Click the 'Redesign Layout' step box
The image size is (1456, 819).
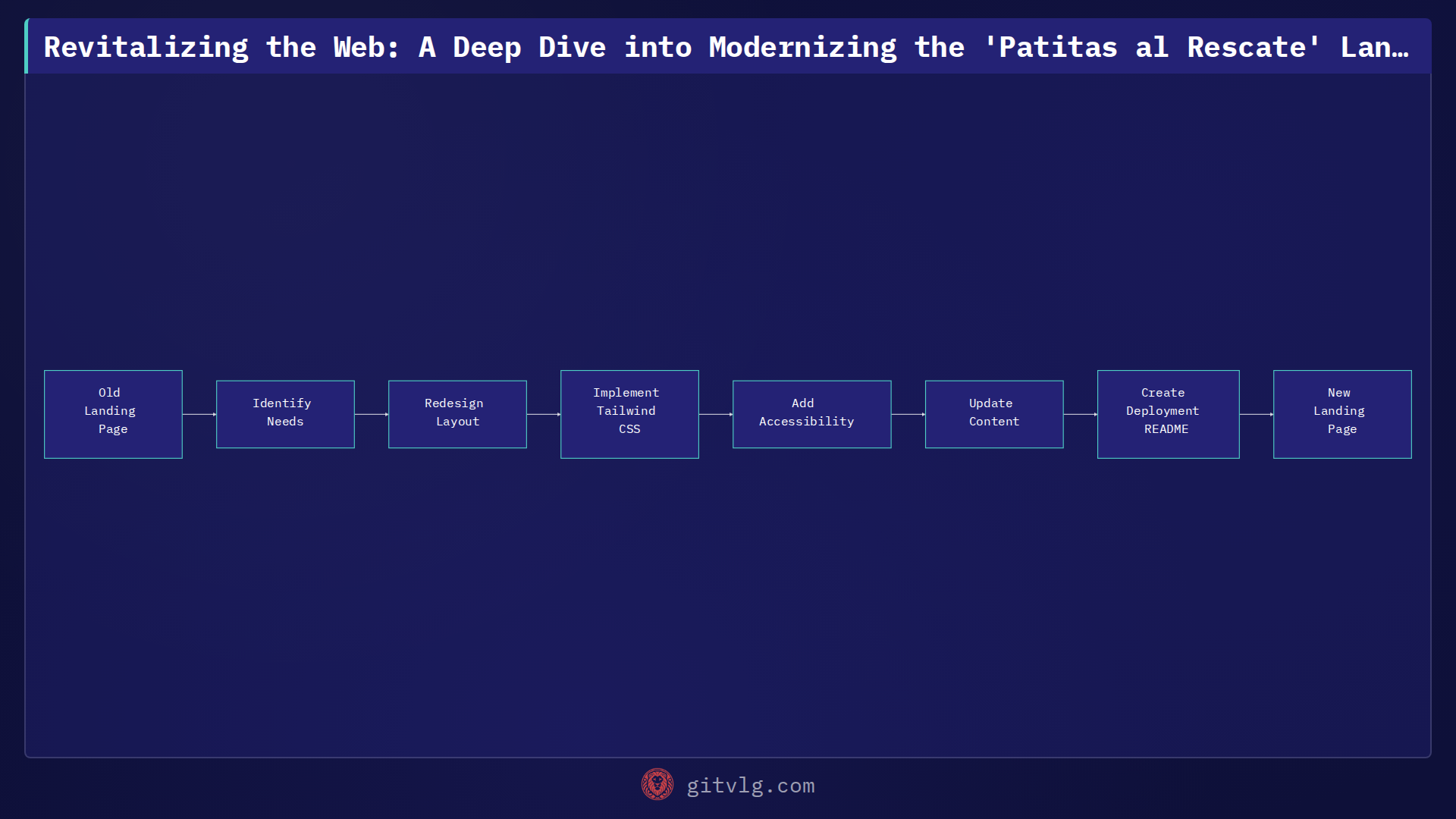(457, 414)
